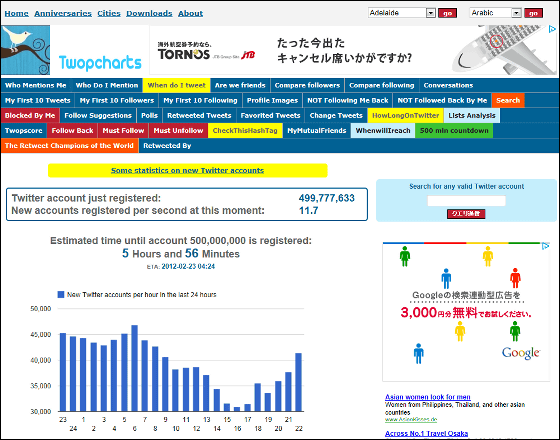Open WhenwillIreach tab
560x440 pixels.
[383, 130]
